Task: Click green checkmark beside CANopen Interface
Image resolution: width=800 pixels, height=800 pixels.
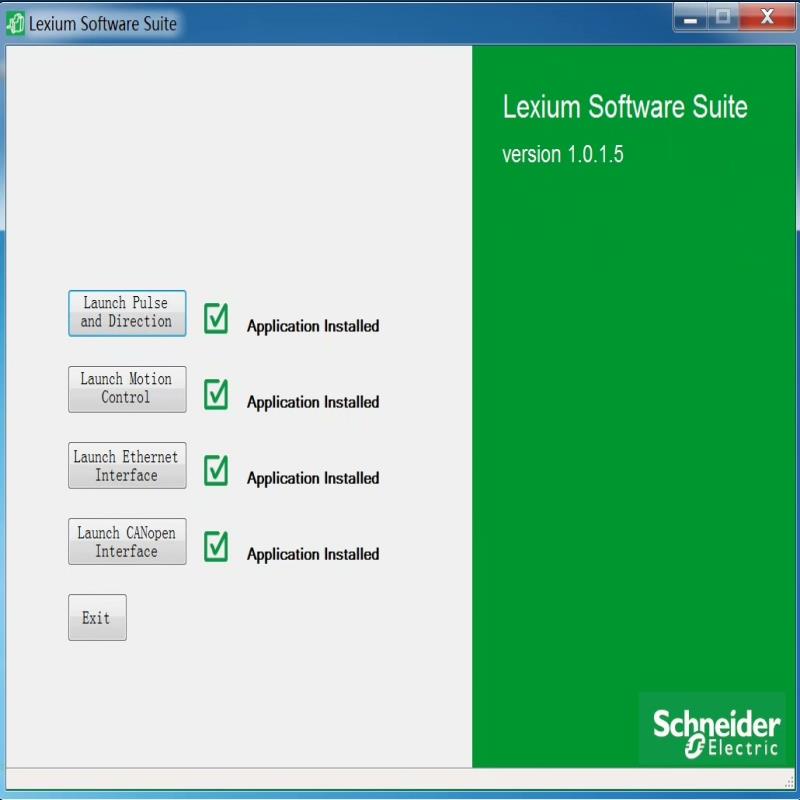Action: 216,546
